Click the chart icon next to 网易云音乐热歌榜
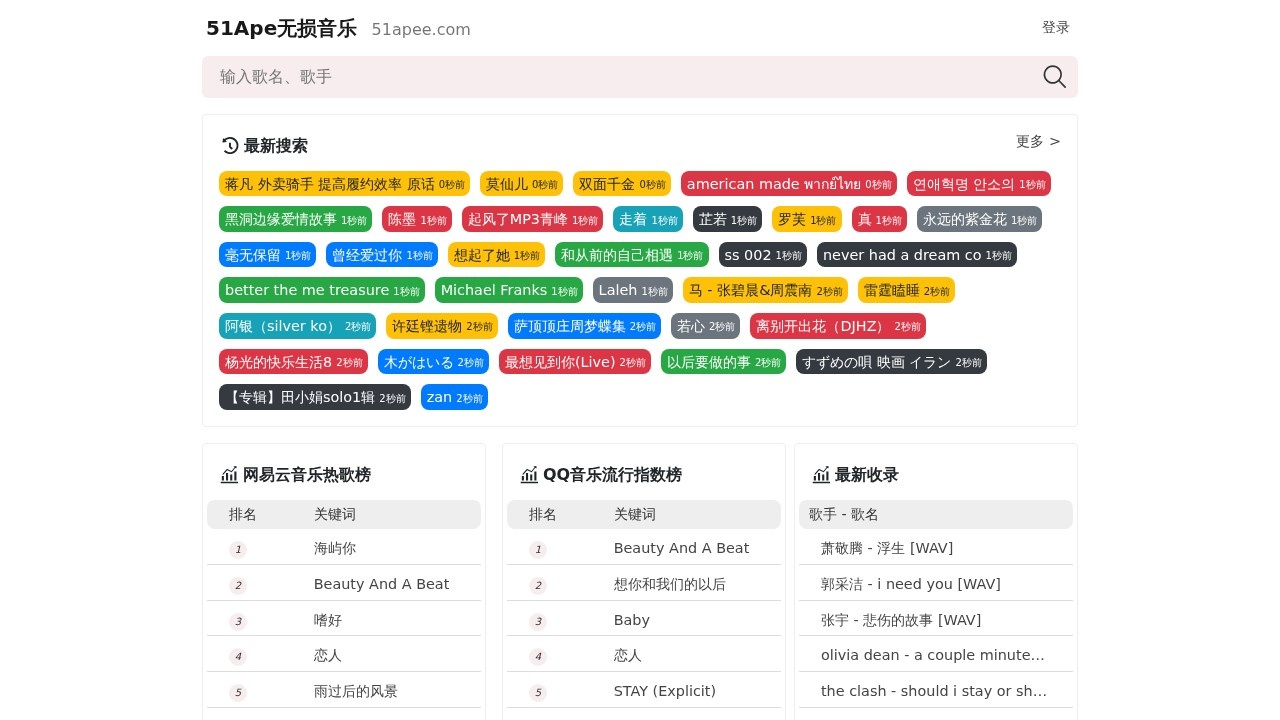The width and height of the screenshot is (1280, 720). [229, 475]
